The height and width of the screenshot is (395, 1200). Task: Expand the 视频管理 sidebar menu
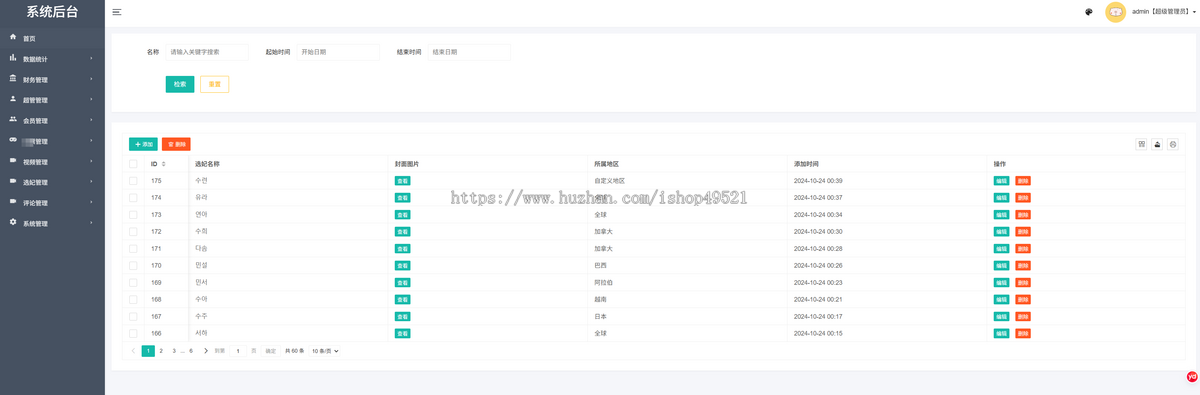click(52, 161)
